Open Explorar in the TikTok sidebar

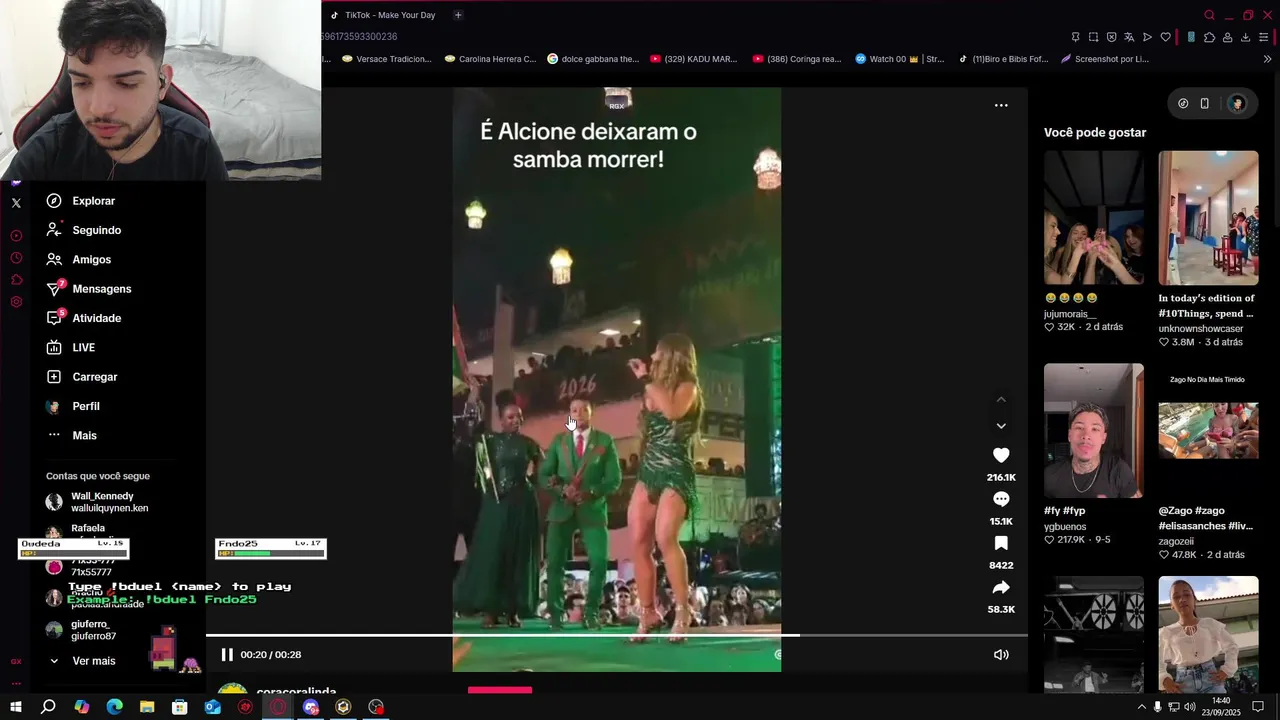[80, 201]
